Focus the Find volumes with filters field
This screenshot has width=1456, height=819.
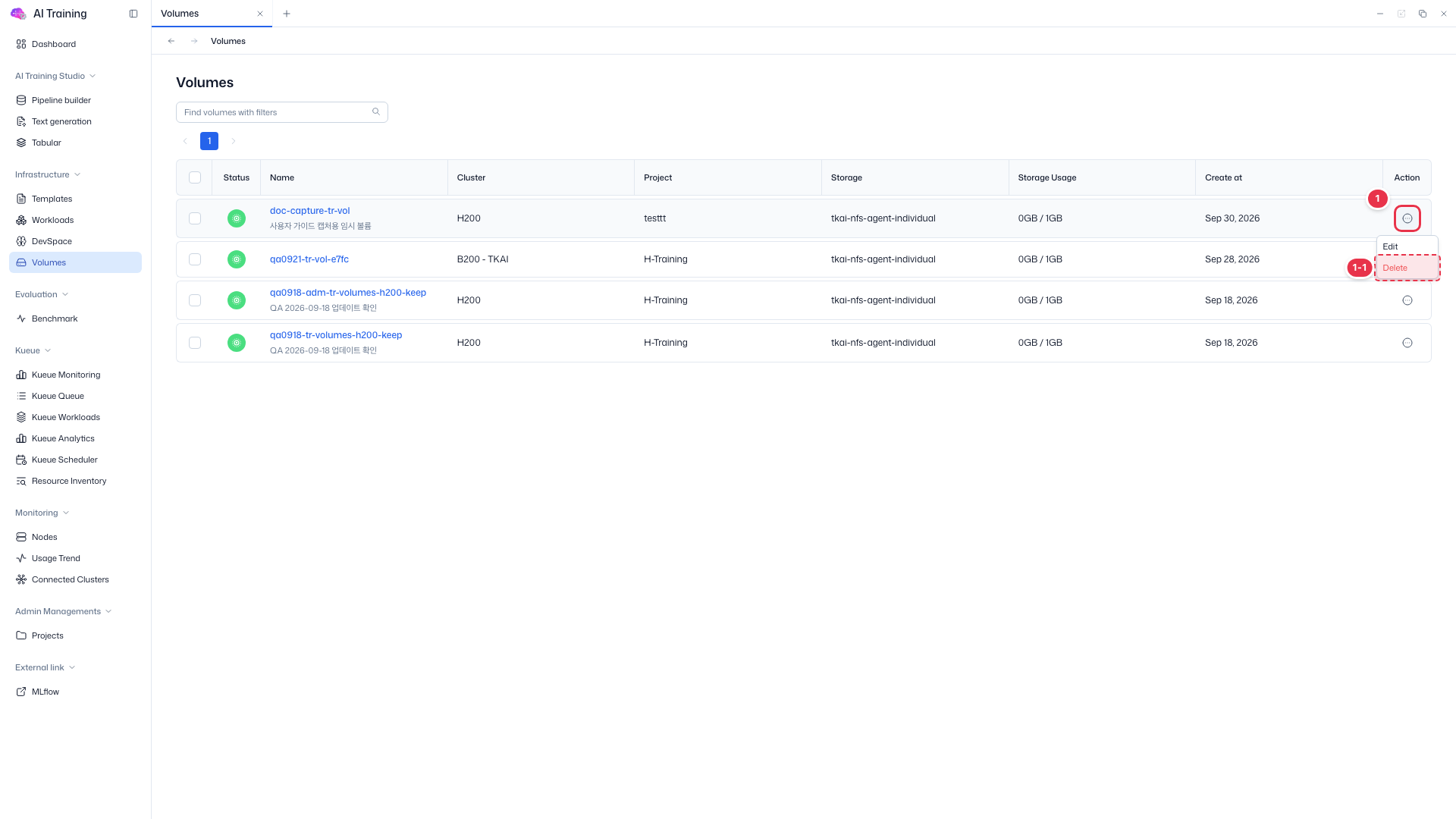(282, 112)
